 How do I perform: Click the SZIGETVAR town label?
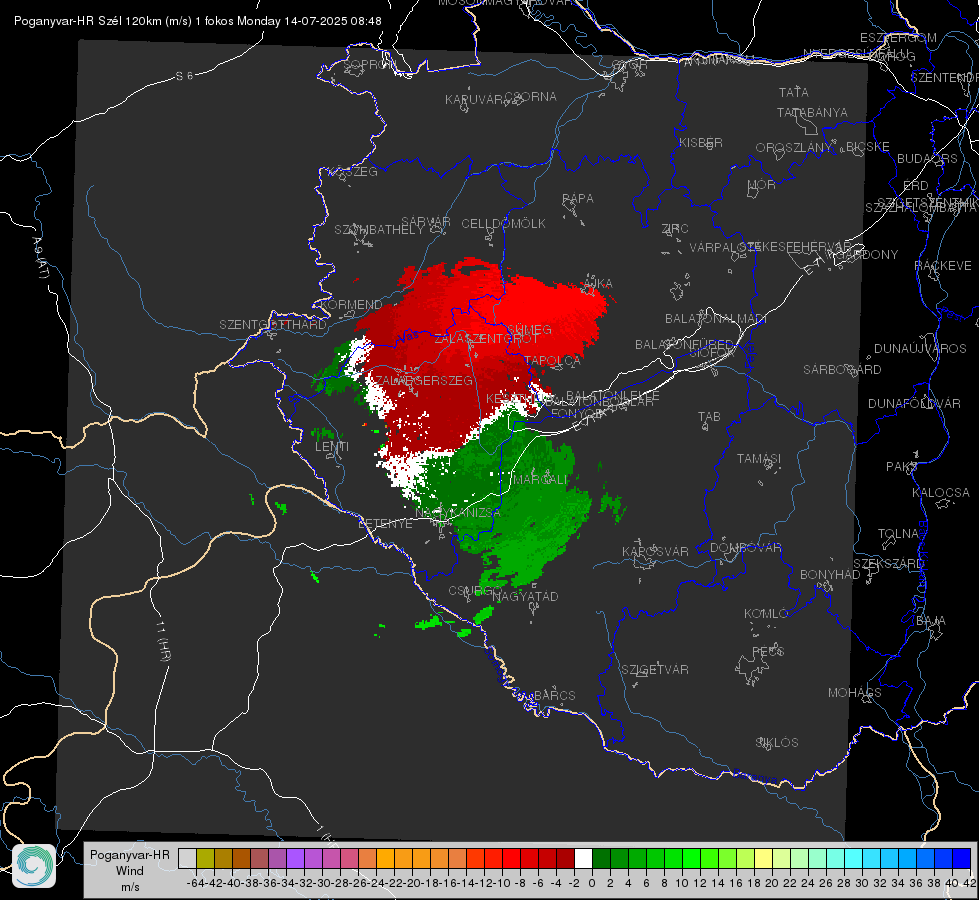[x=655, y=670]
